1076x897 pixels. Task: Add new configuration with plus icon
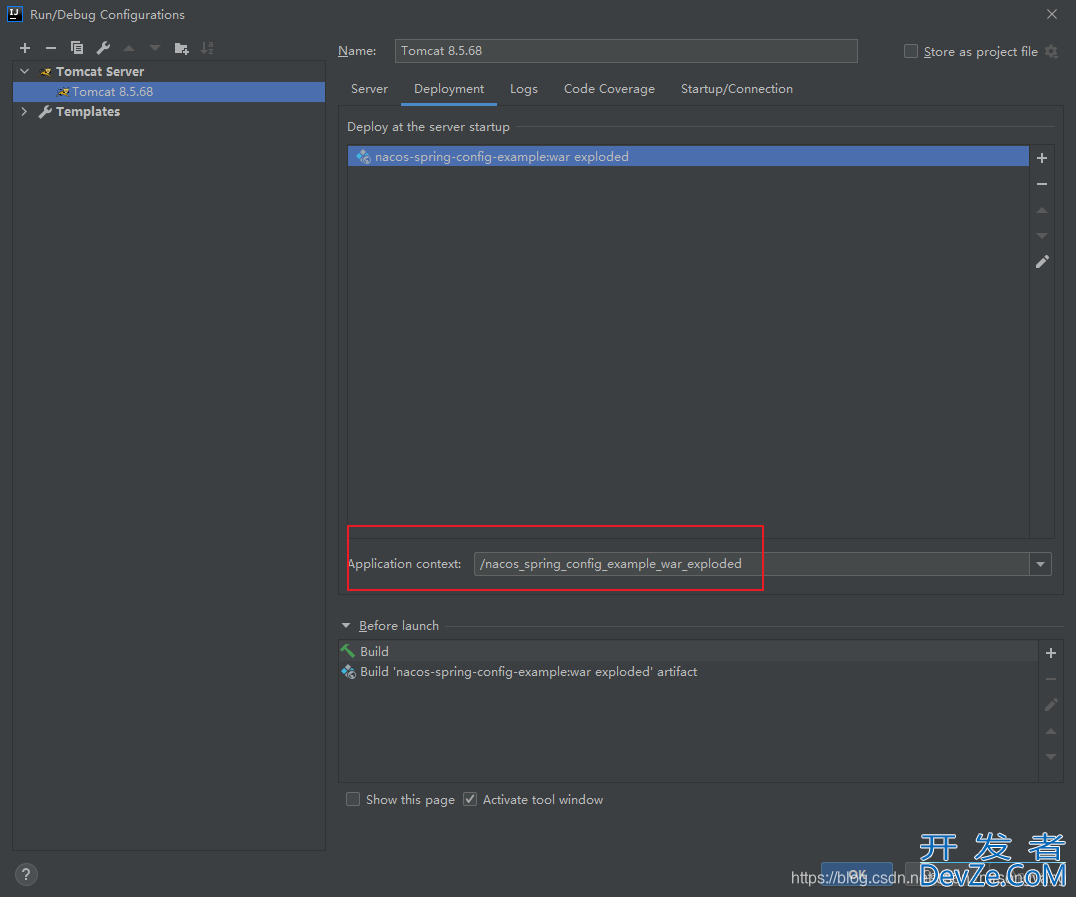coord(25,48)
